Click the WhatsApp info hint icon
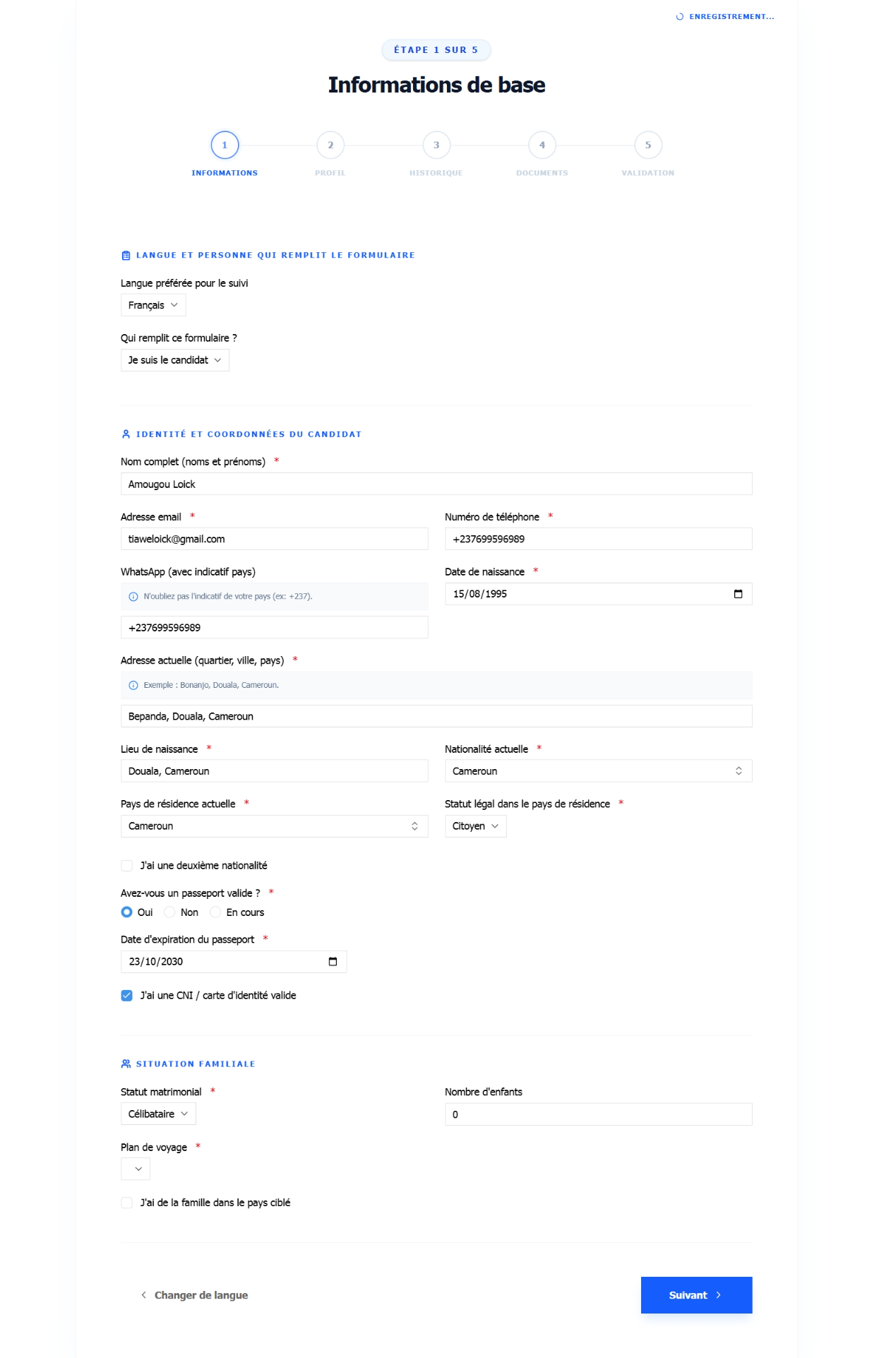Viewport: 896px width, 1358px height. click(x=133, y=597)
